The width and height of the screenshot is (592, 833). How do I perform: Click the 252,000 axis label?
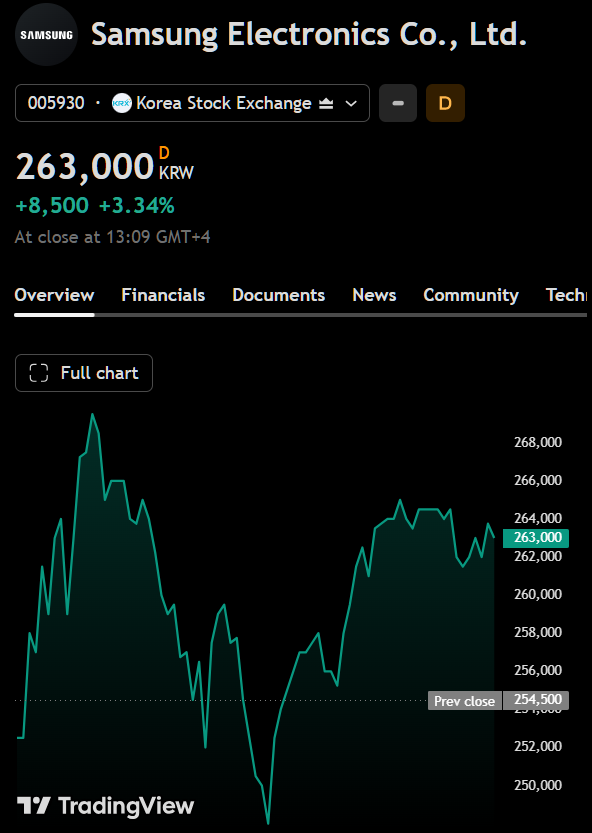[x=538, y=746]
